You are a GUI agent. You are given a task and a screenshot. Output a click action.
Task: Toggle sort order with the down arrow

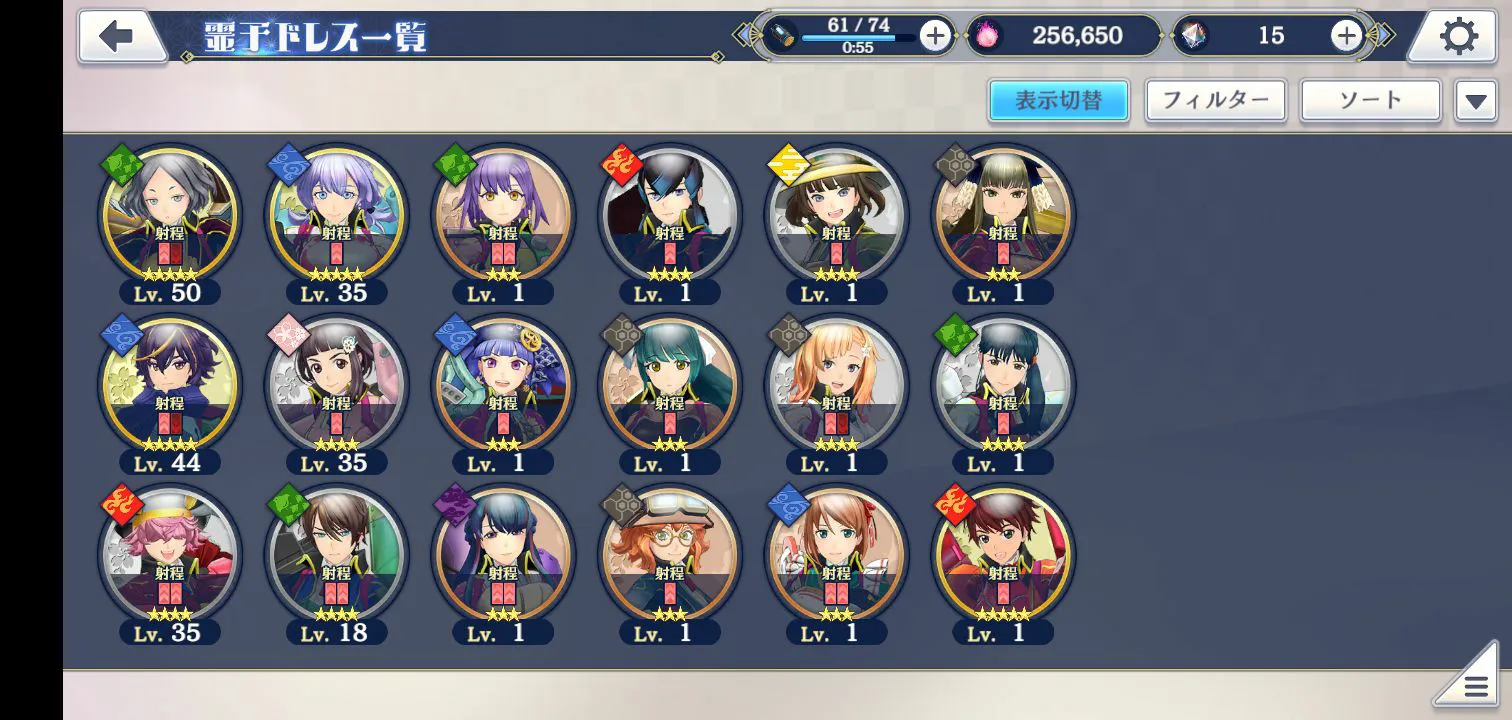1476,101
